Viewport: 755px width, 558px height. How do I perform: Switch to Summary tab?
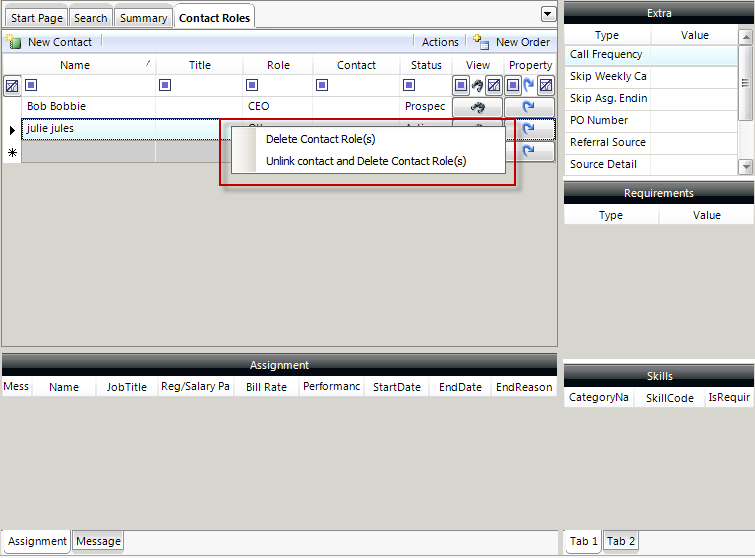click(x=143, y=18)
